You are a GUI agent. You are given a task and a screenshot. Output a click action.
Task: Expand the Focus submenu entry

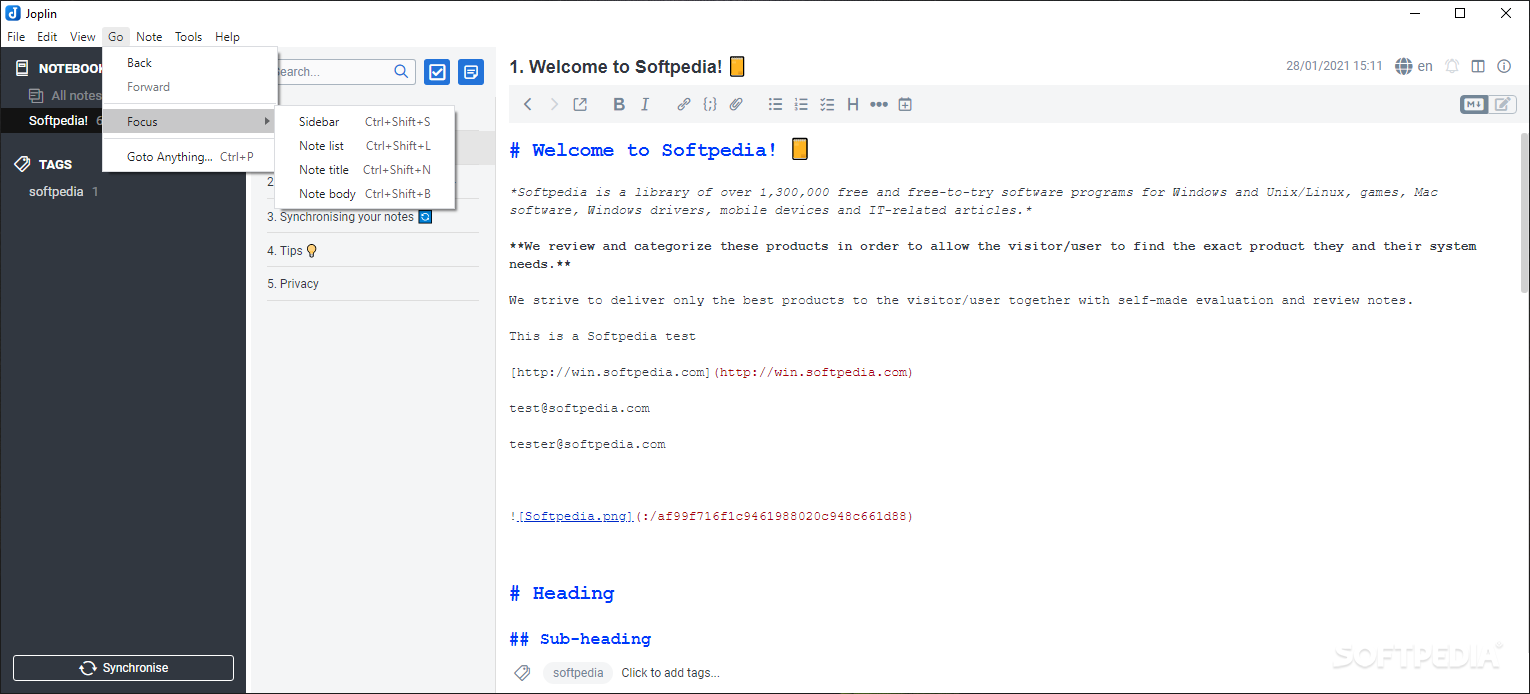(x=190, y=122)
